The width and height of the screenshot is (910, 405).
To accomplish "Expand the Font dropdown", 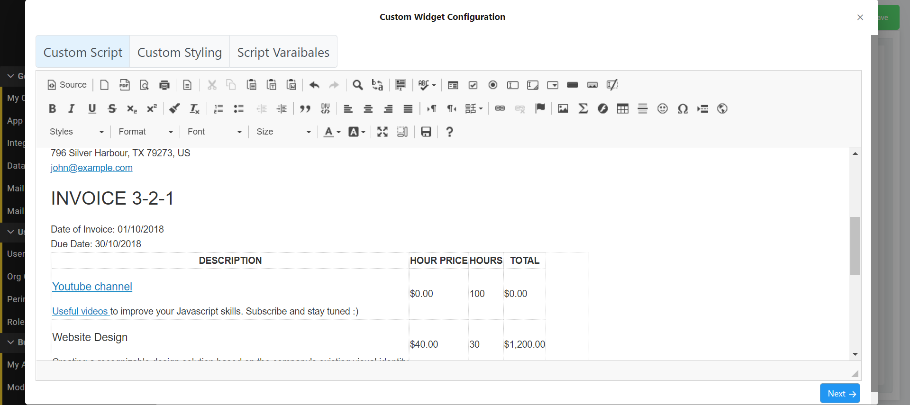I will [214, 132].
